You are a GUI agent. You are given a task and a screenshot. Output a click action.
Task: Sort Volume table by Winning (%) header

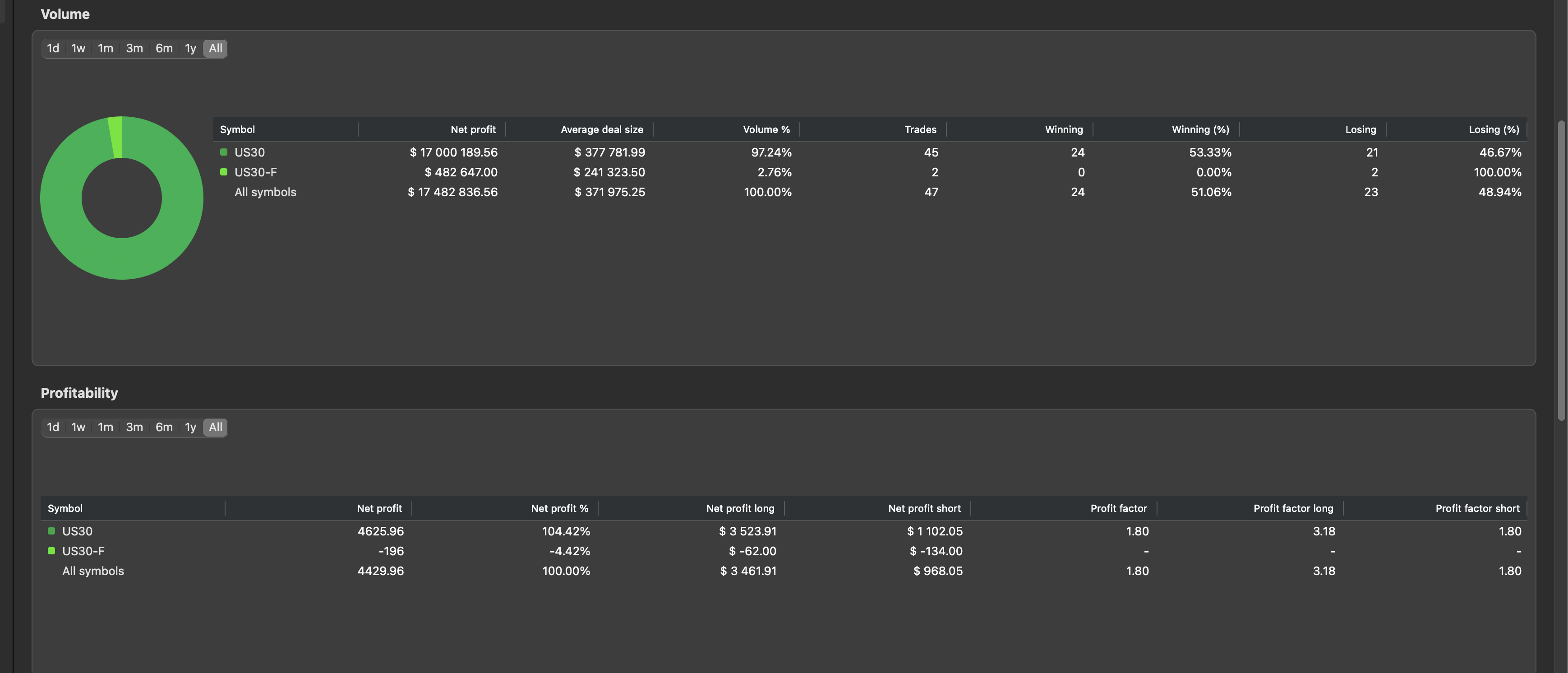point(1200,129)
